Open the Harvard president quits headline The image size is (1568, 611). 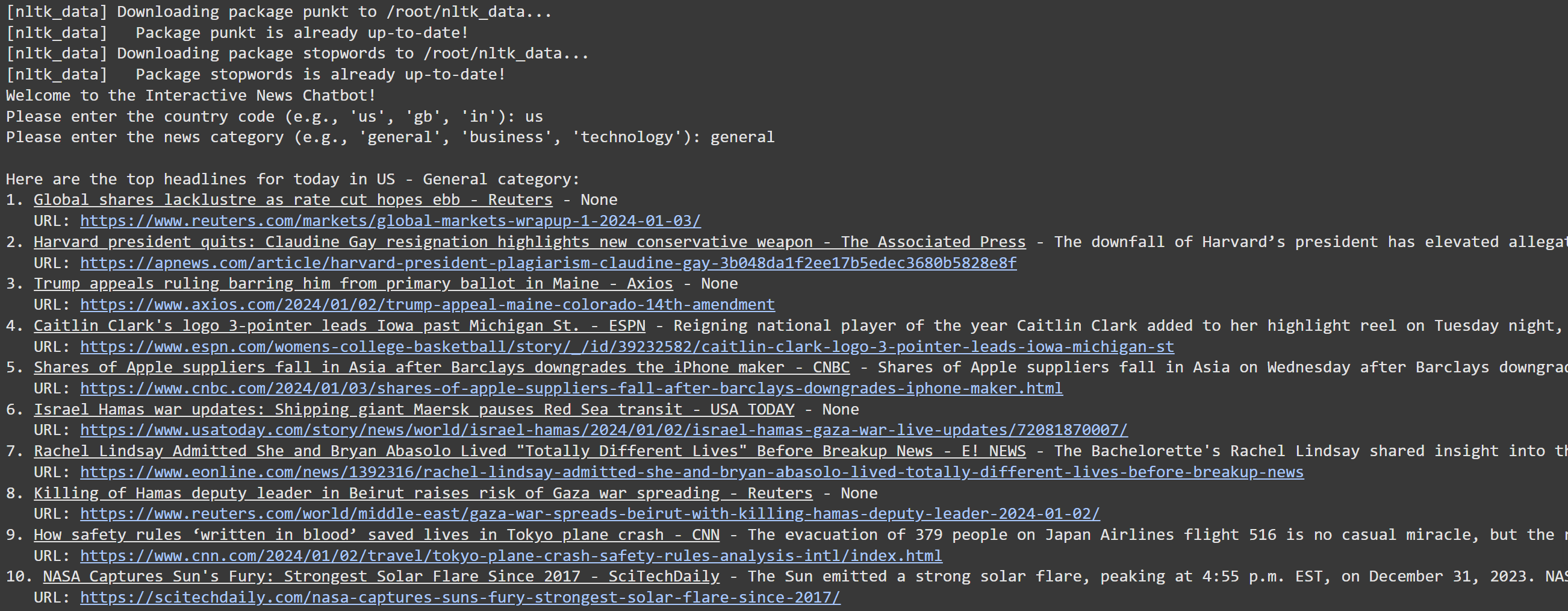pos(529,241)
